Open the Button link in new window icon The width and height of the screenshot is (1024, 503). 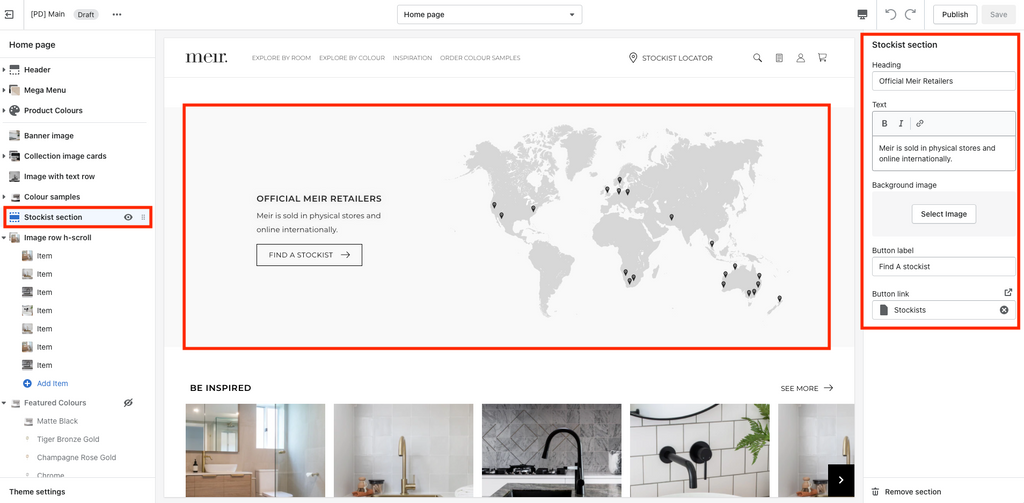tap(1008, 293)
